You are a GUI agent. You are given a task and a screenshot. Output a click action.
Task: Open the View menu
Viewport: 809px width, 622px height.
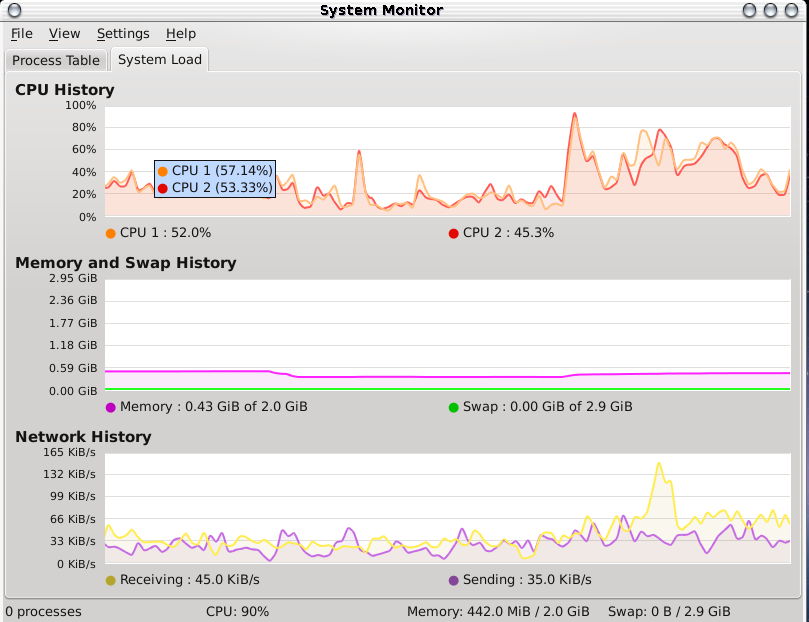click(64, 34)
